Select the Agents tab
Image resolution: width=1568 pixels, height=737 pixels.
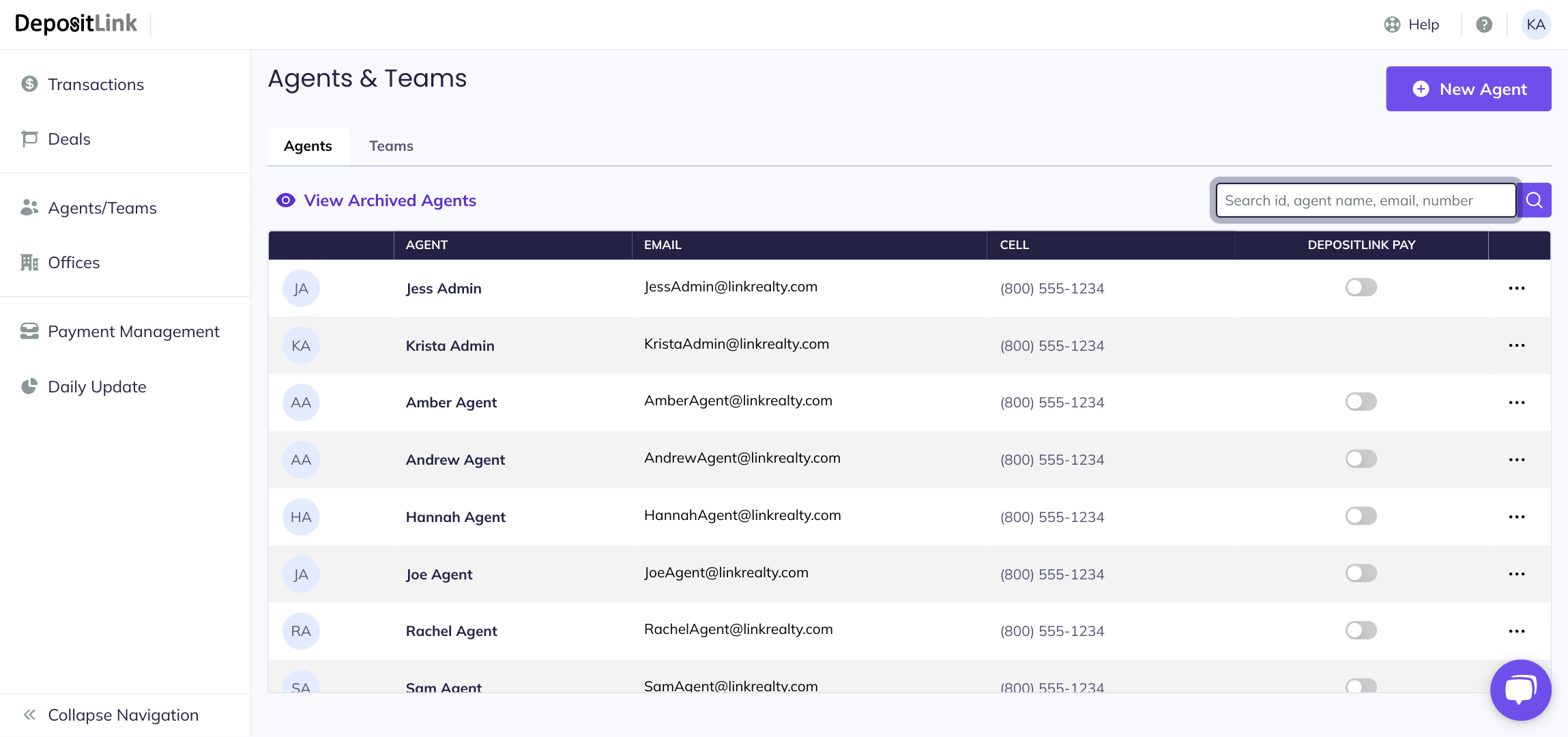click(x=308, y=146)
